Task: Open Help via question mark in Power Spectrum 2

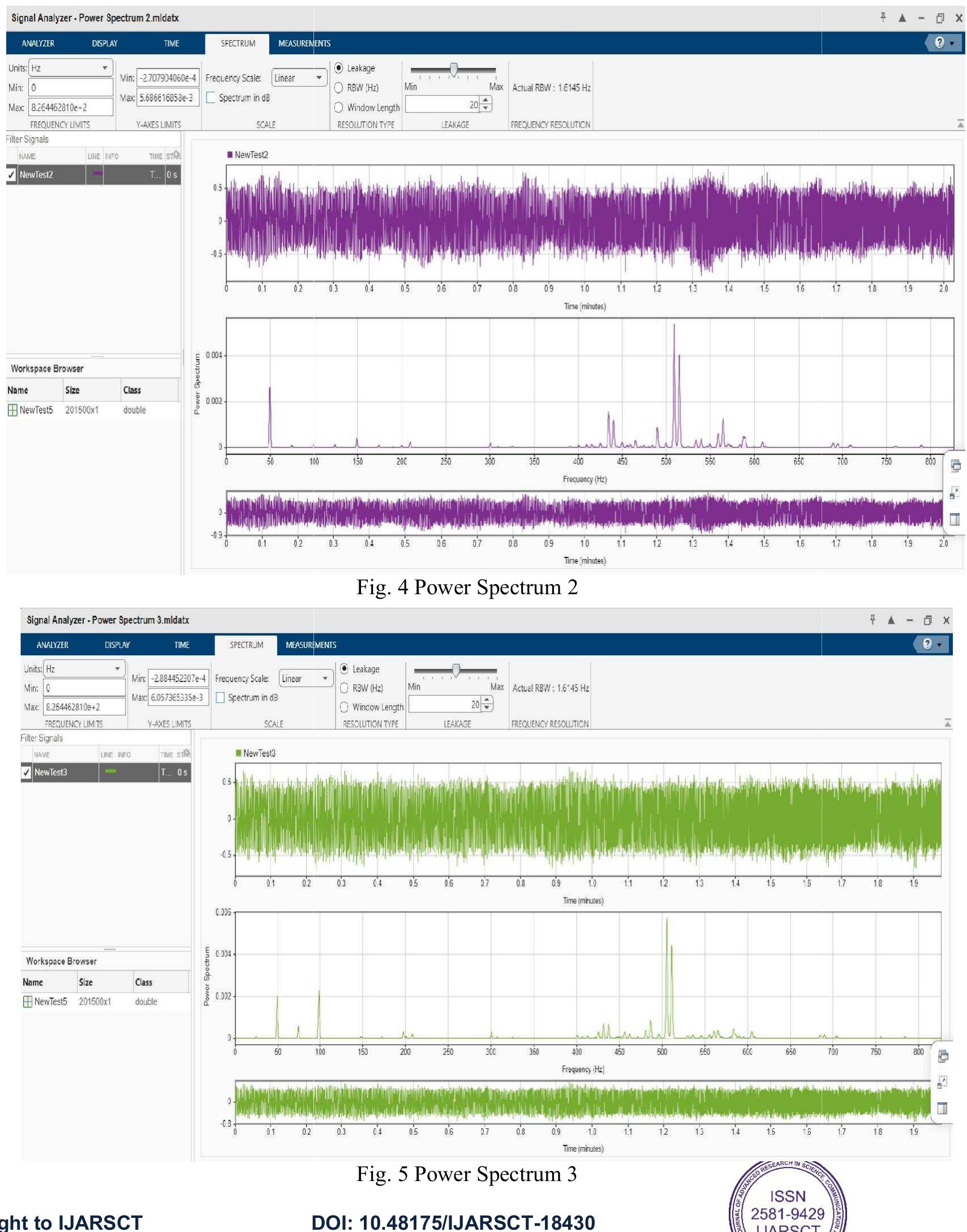Action: pos(940,43)
